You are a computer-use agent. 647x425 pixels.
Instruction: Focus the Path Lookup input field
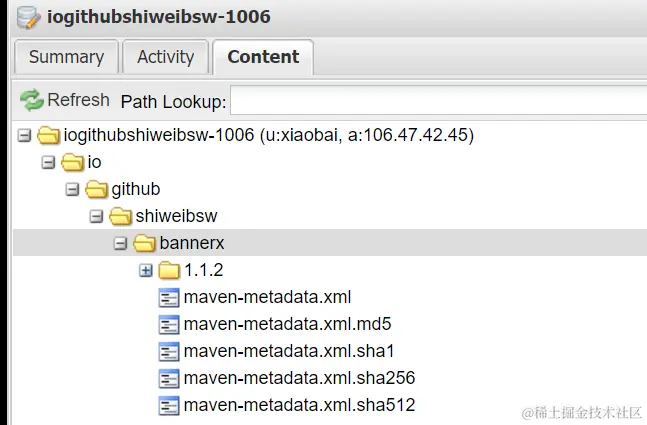(x=438, y=101)
